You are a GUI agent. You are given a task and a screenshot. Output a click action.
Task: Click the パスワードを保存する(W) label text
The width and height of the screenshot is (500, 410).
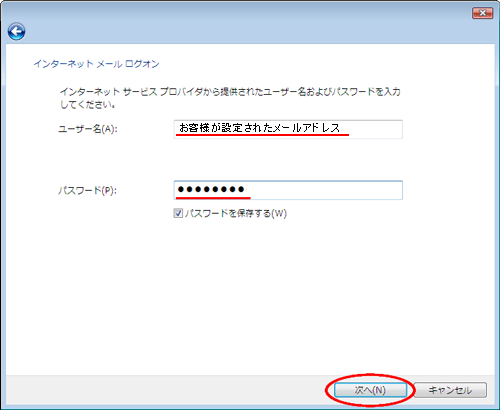pos(236,213)
